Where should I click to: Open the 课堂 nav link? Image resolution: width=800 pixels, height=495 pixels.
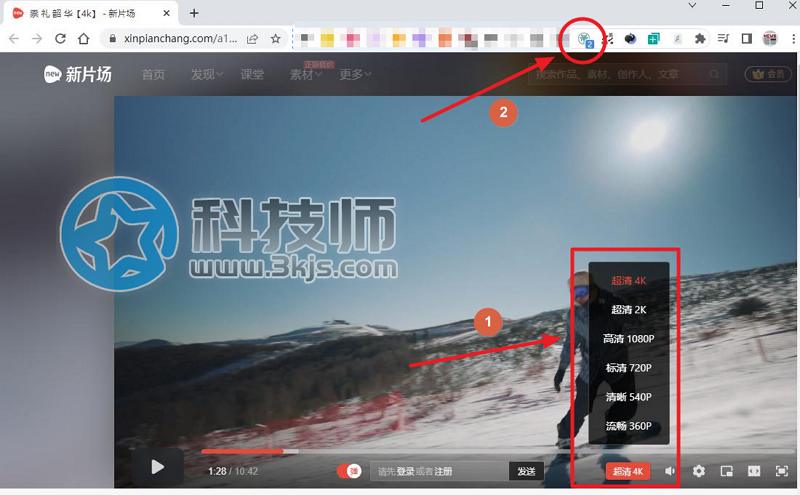tap(252, 75)
